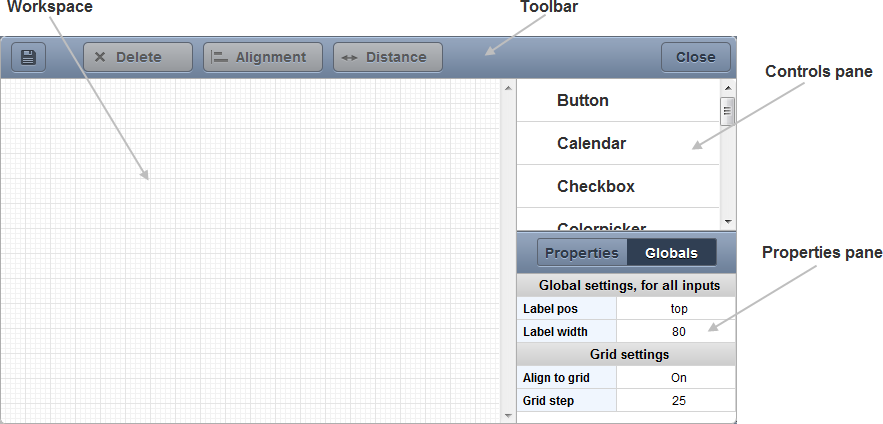Choose Checkbox control in list
Screen dimensions: 883x424
pos(618,186)
